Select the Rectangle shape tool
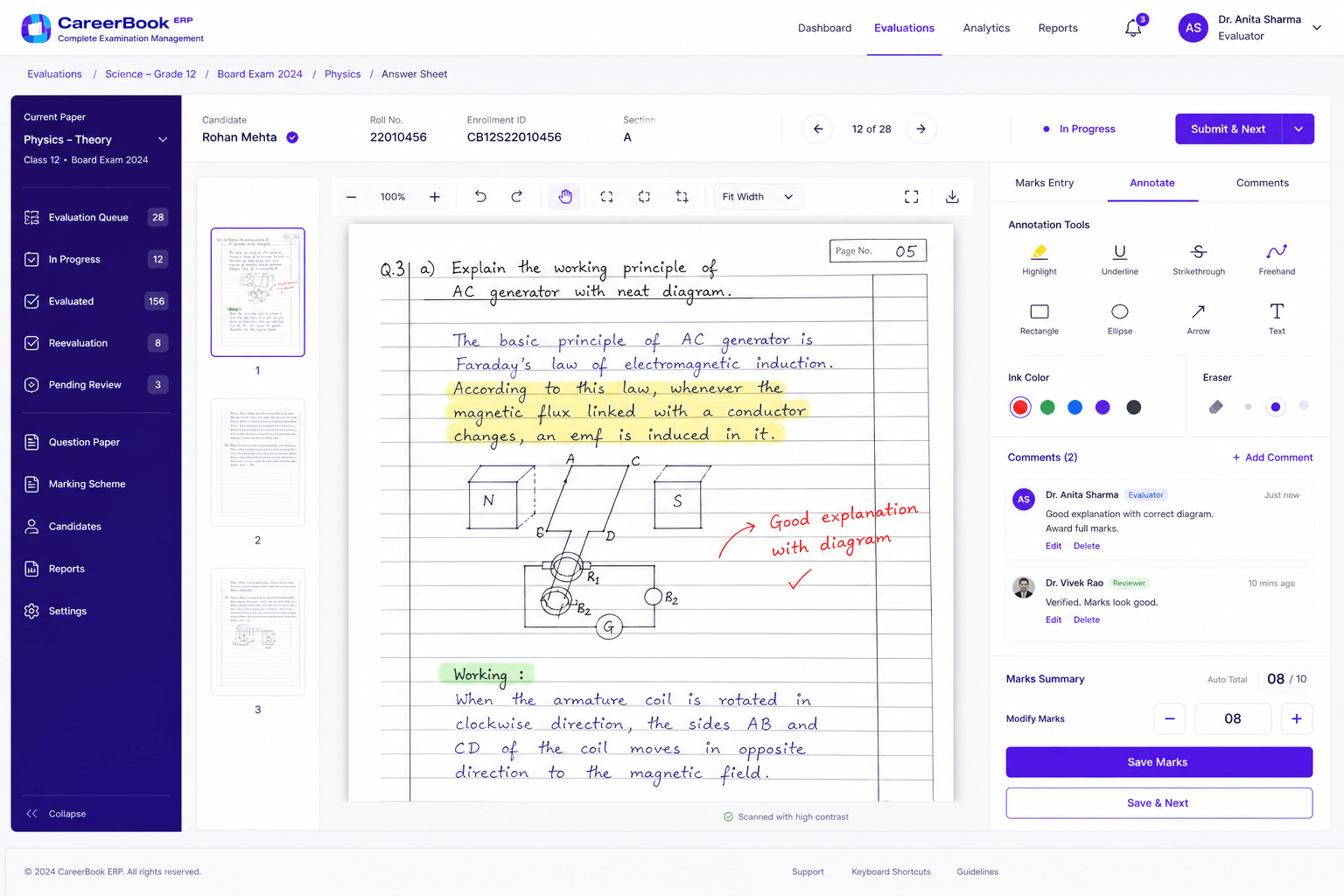The width and height of the screenshot is (1344, 896). (x=1039, y=319)
